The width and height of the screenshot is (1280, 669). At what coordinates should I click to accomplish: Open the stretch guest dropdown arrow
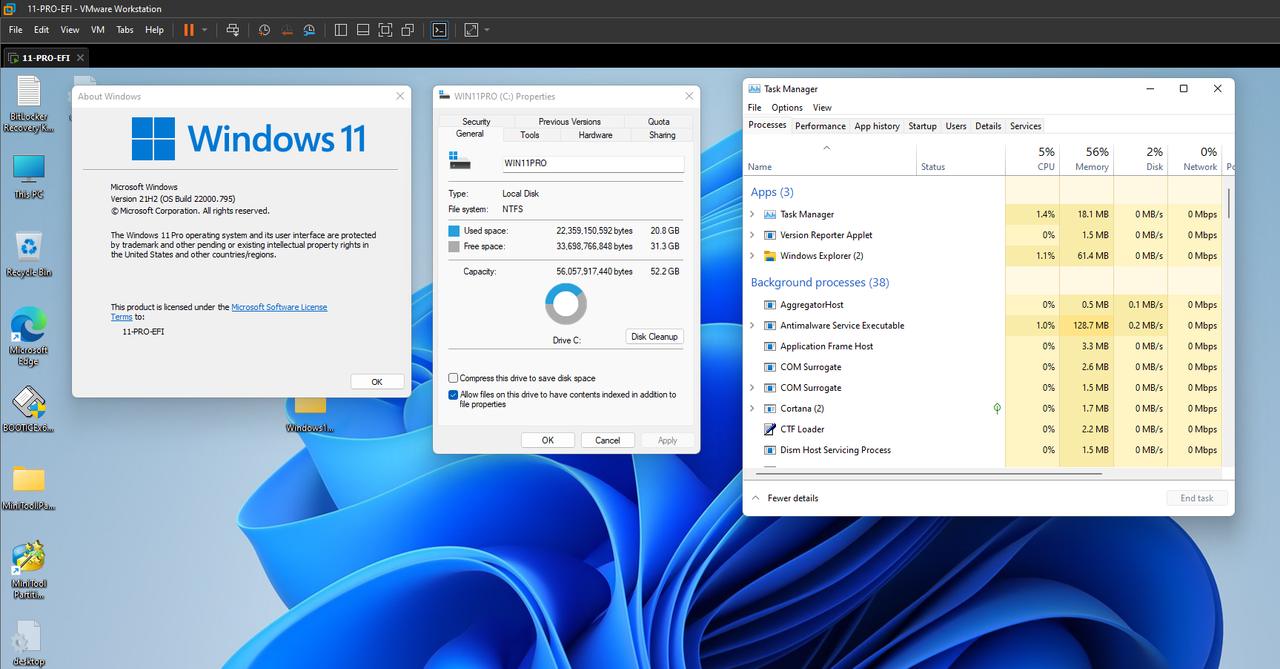(487, 30)
